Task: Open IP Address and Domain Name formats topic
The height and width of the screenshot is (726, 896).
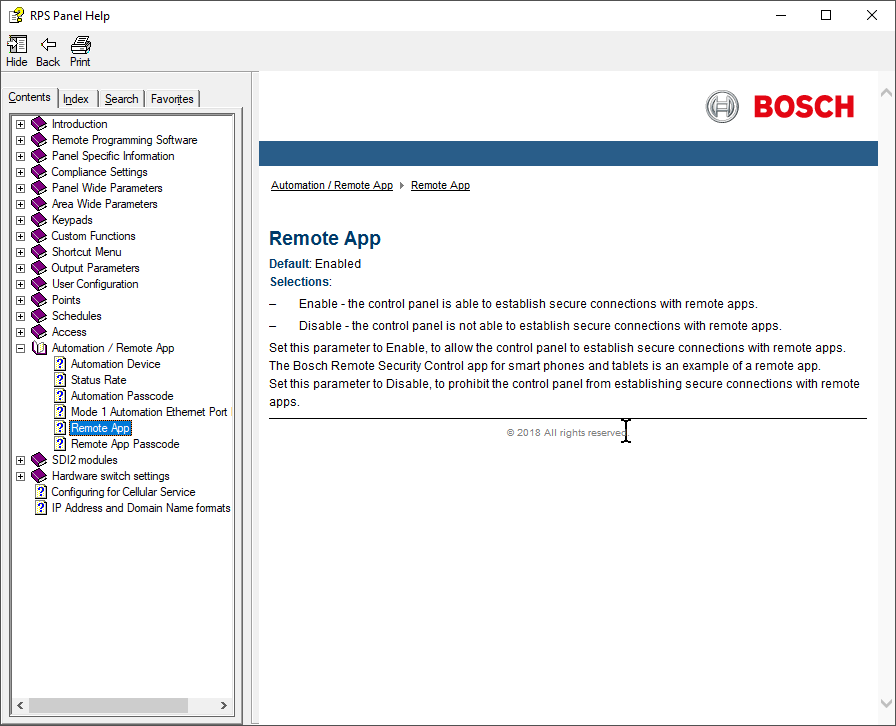Action: (141, 508)
